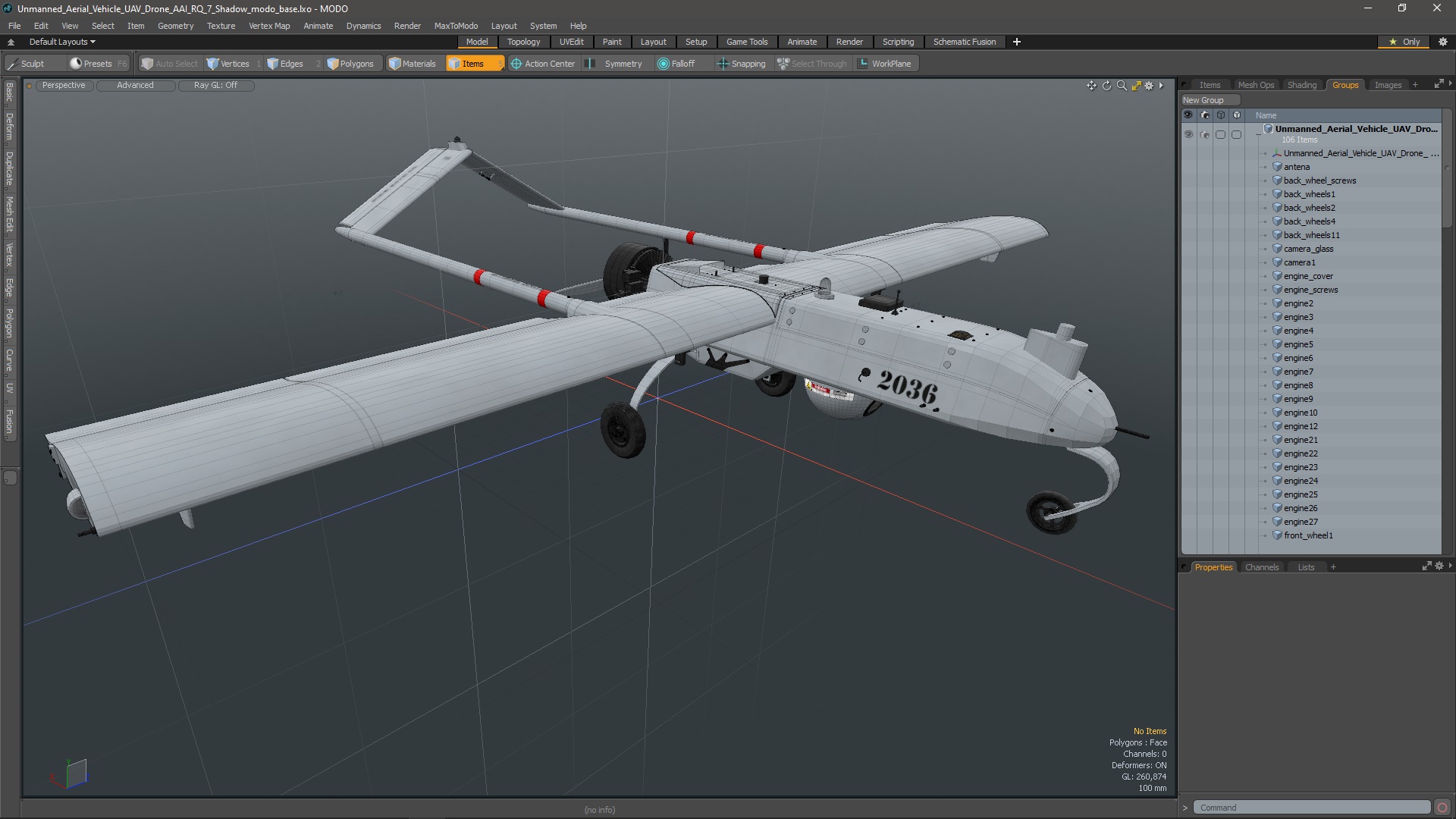Maximize the viewport with expand icon

1136,86
